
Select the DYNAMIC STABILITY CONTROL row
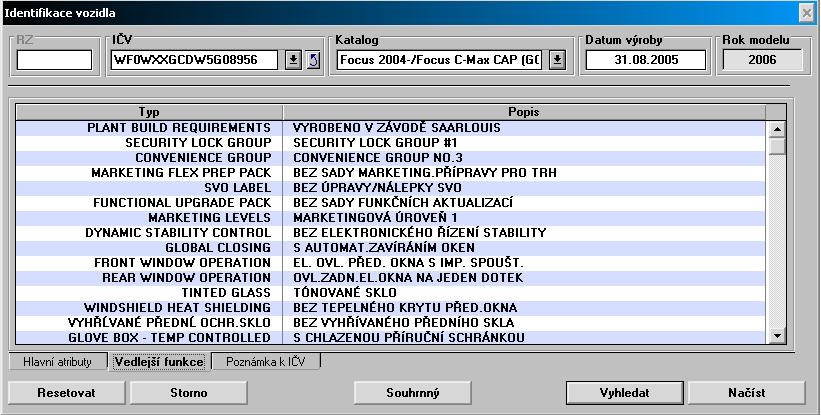click(400, 232)
